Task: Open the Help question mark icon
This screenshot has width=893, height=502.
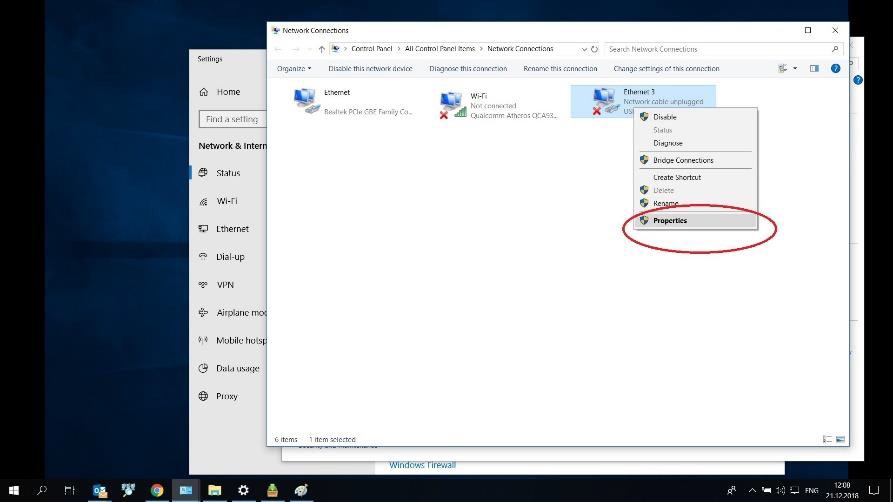Action: [835, 68]
